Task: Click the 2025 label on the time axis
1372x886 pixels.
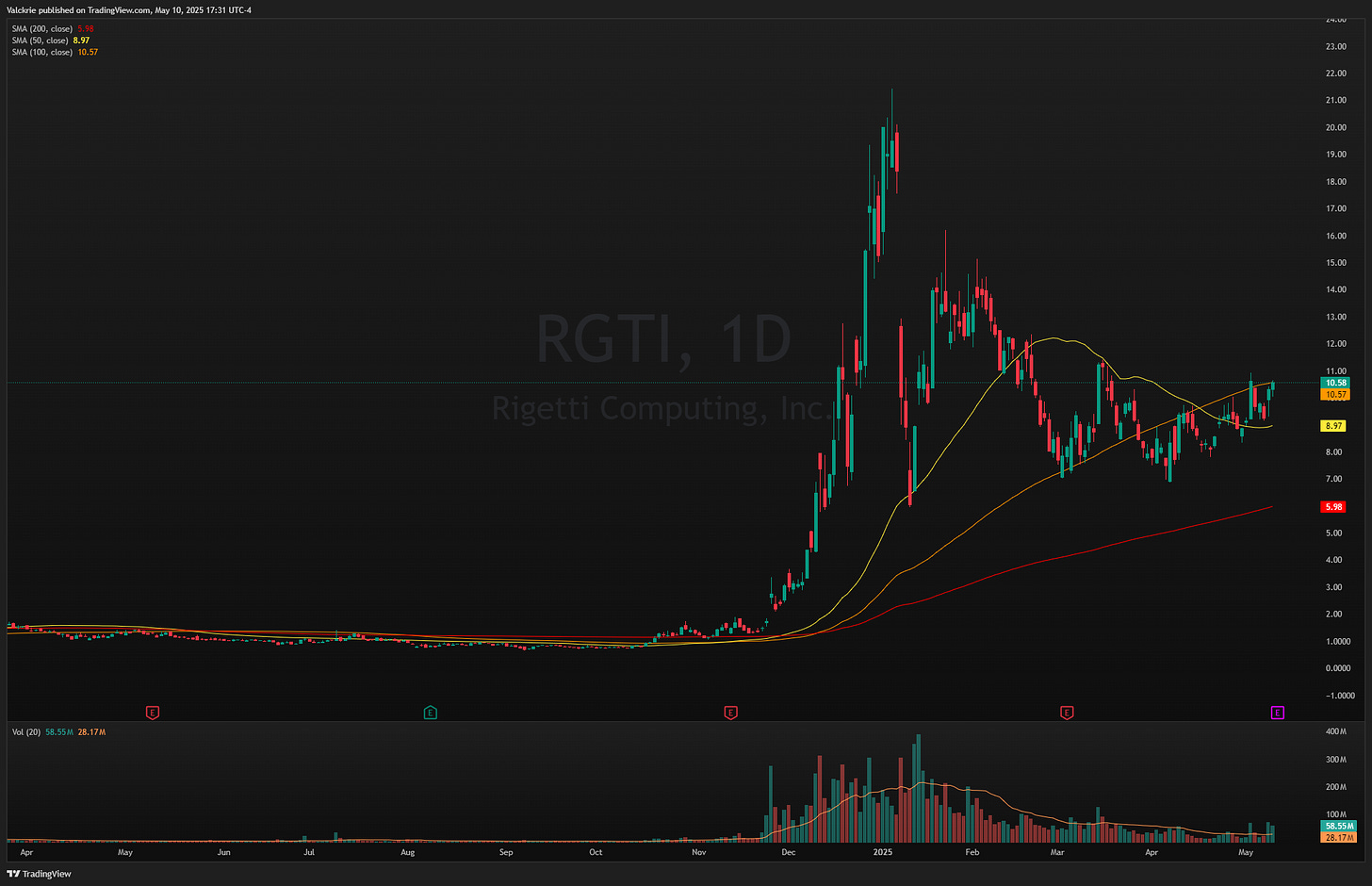Action: click(883, 852)
